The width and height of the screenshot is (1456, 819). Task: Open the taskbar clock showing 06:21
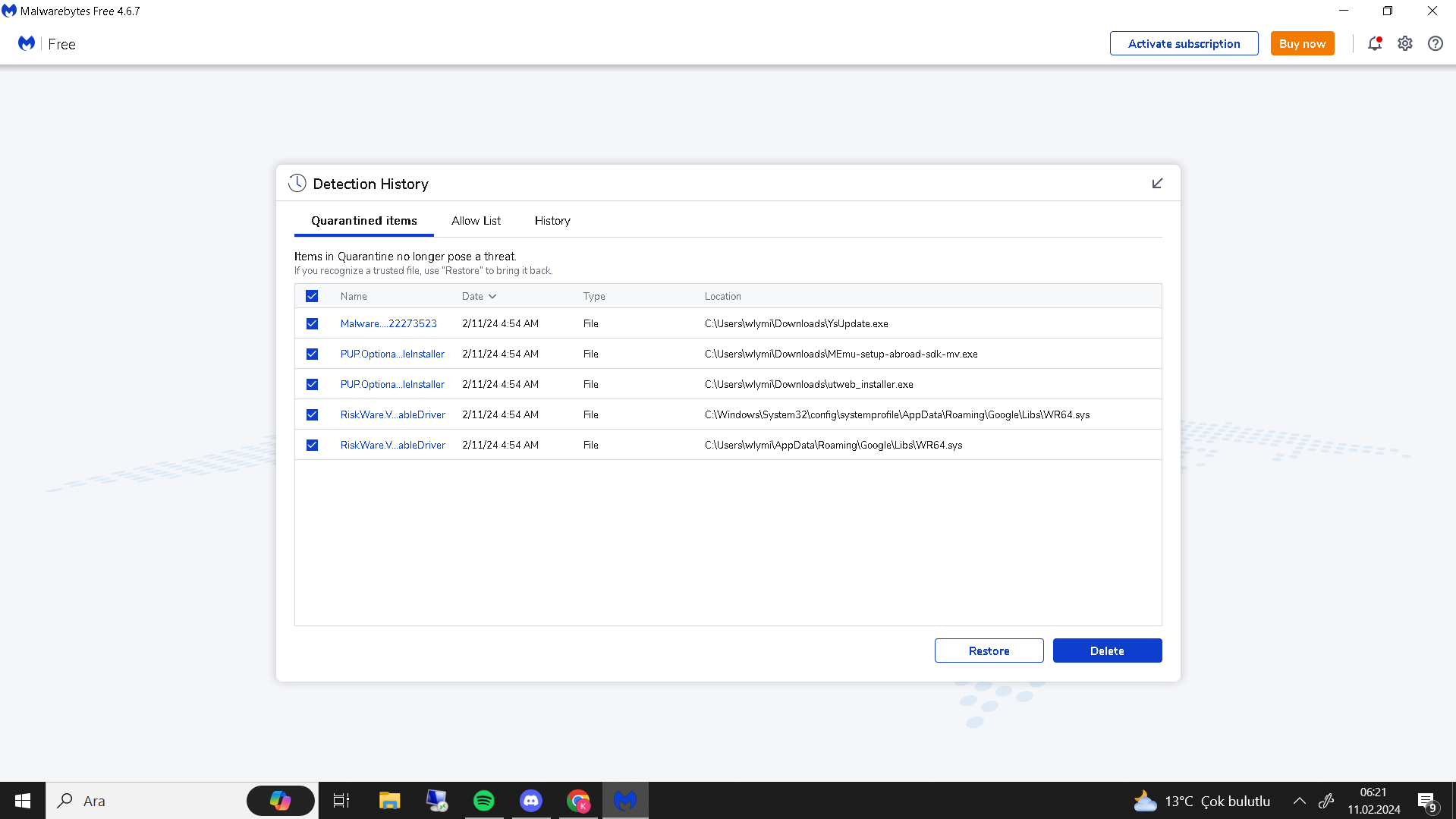[x=1373, y=801]
